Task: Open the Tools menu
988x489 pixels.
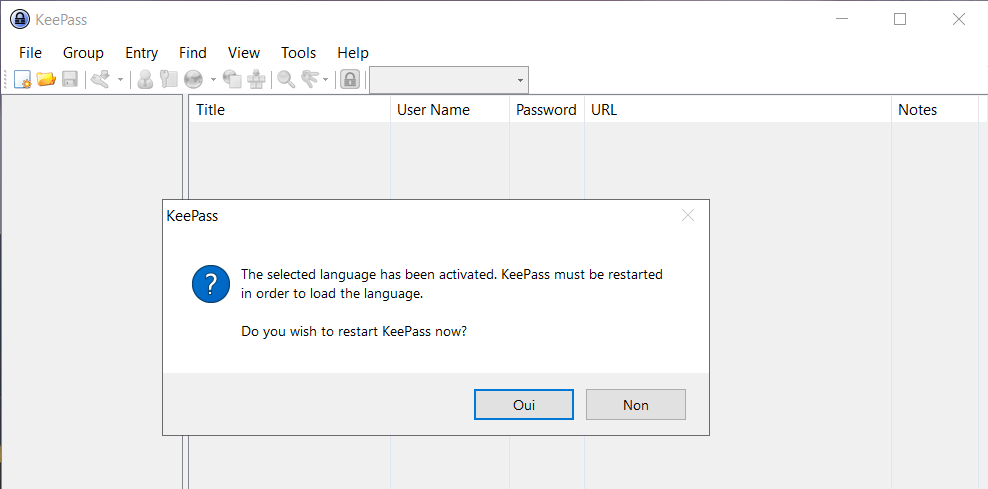Action: point(298,53)
